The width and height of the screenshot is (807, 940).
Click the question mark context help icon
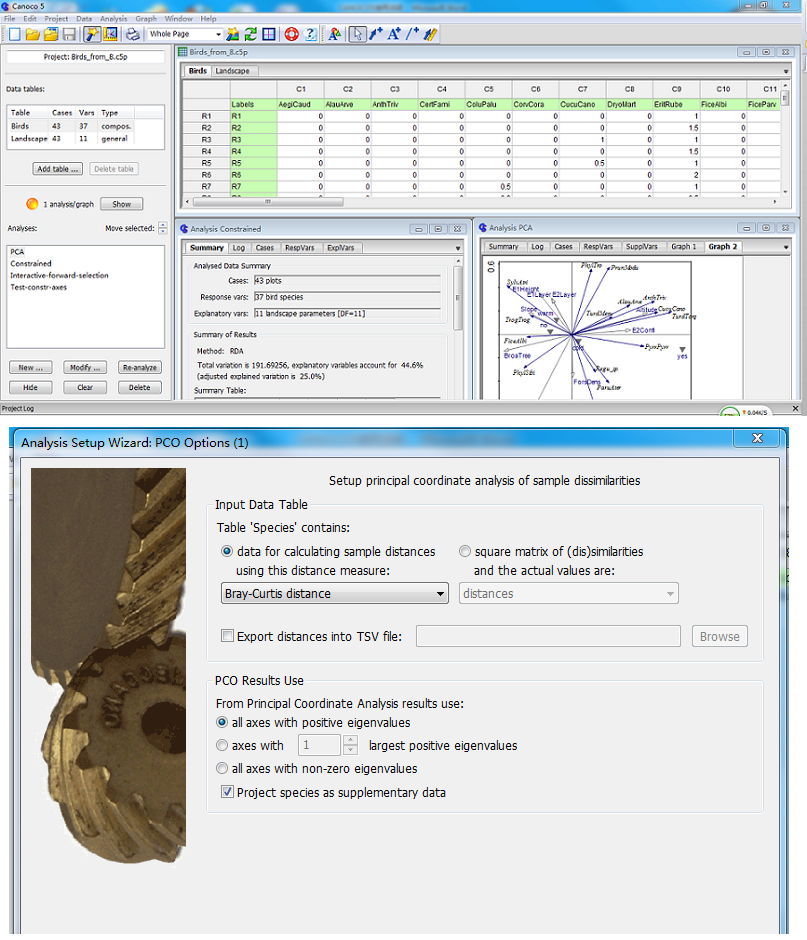point(310,34)
